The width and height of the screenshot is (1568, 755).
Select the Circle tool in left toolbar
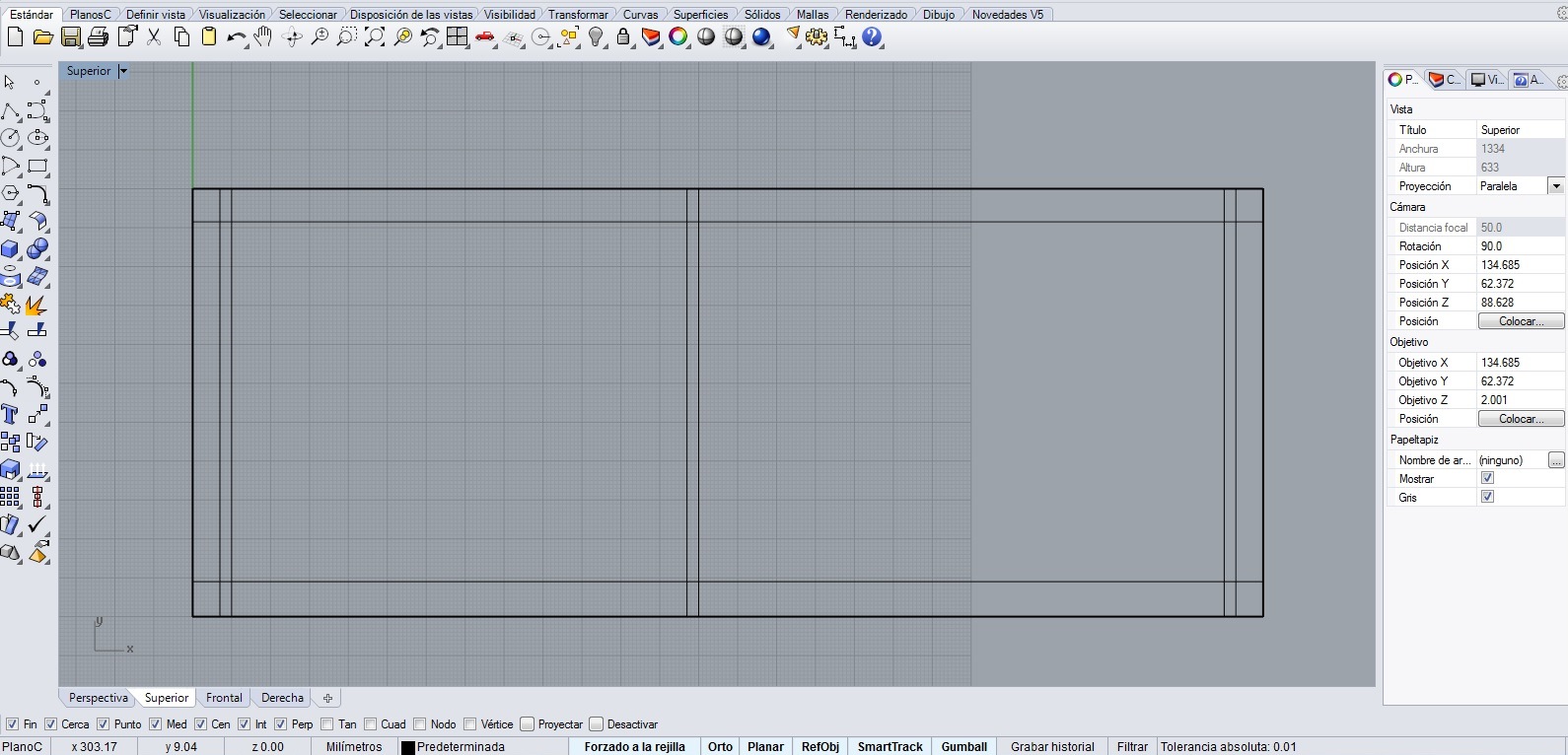[x=11, y=138]
